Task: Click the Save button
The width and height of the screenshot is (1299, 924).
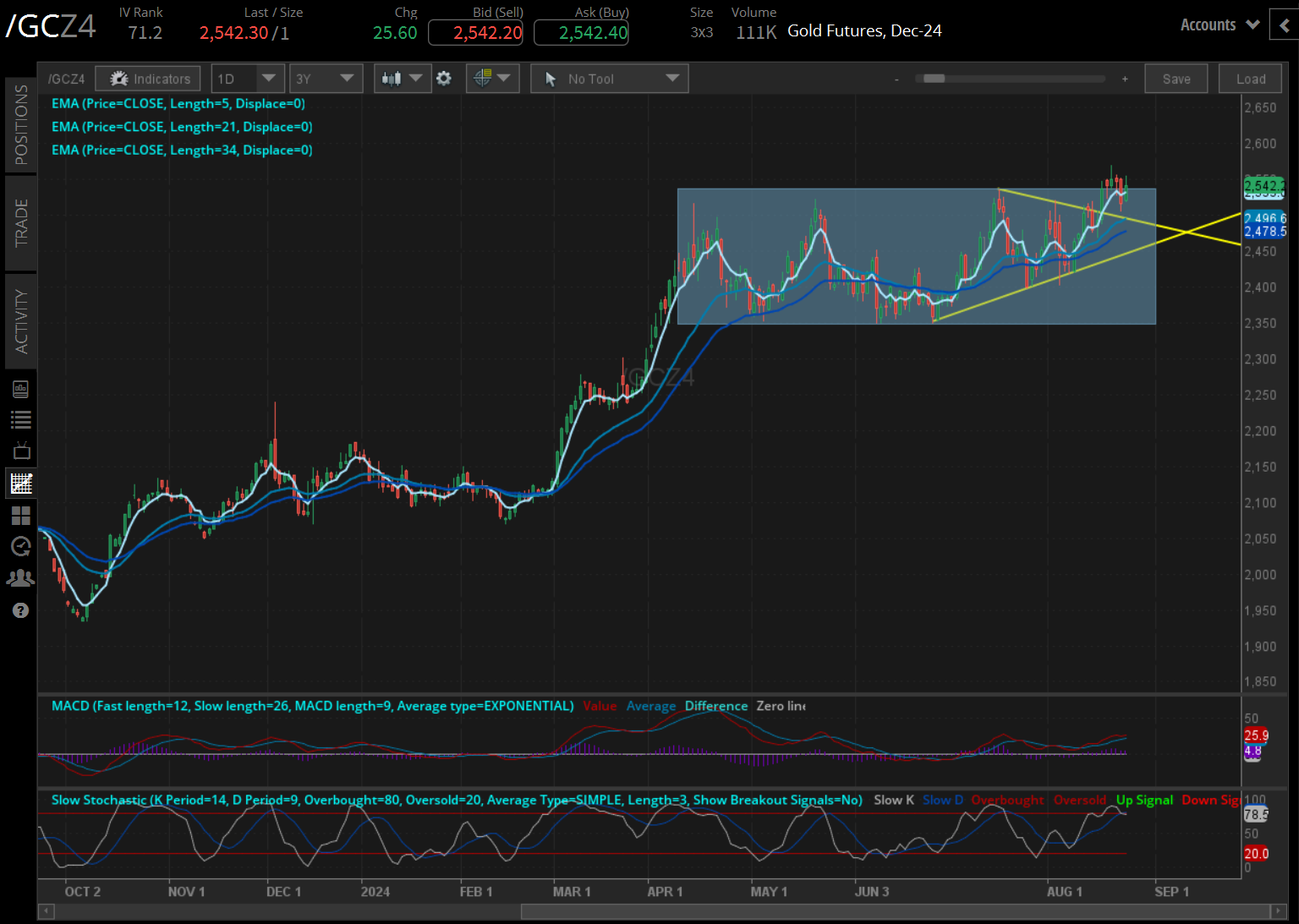Action: (1176, 79)
